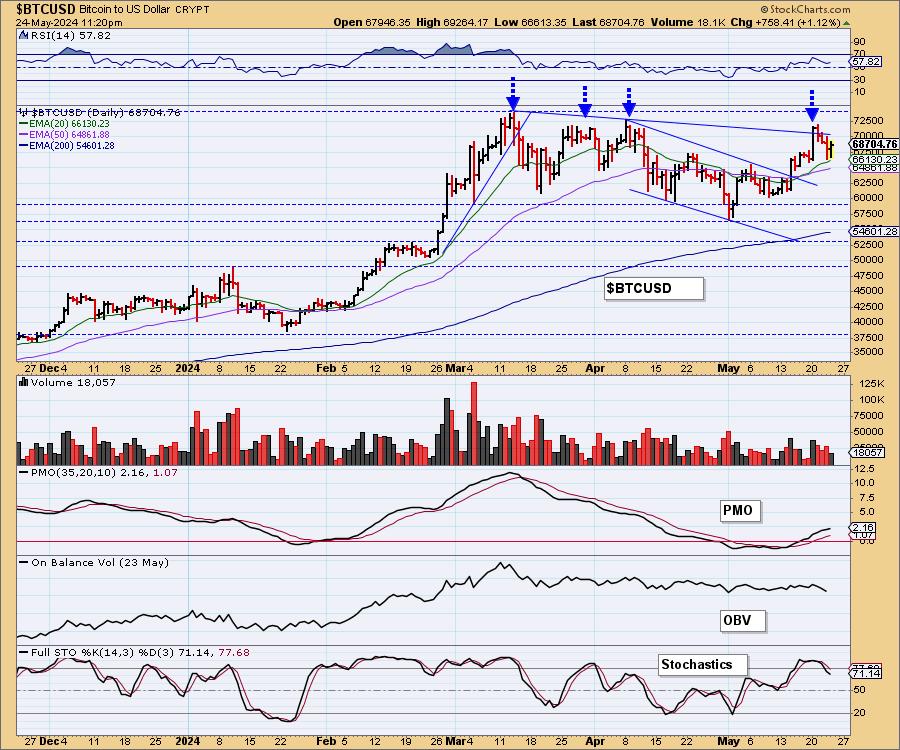
Task: Click the 66130.23 EMA tag on right axis
Action: (x=874, y=159)
